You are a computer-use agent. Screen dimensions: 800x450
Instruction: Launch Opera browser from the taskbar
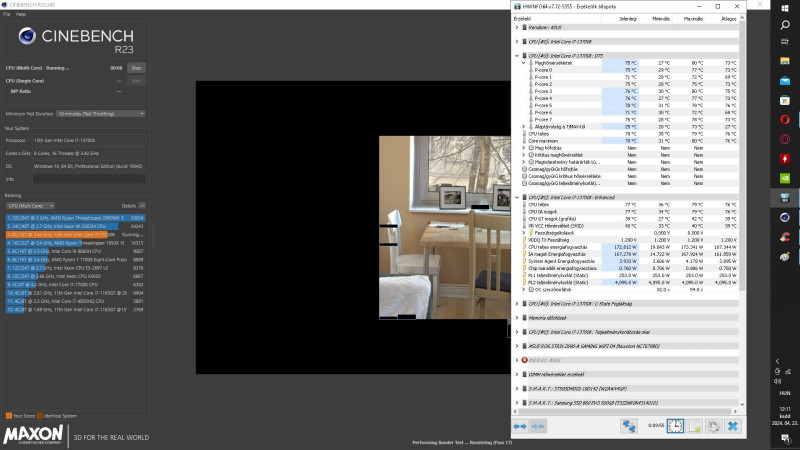click(x=785, y=119)
